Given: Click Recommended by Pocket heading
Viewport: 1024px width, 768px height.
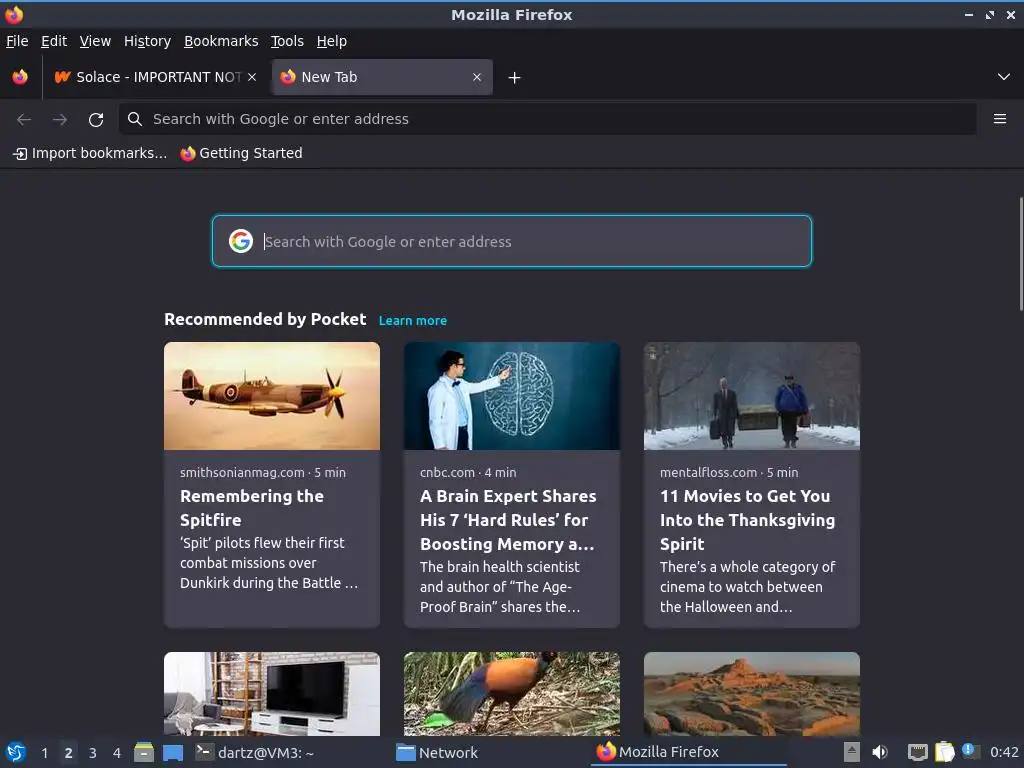Looking at the screenshot, I should pos(265,319).
